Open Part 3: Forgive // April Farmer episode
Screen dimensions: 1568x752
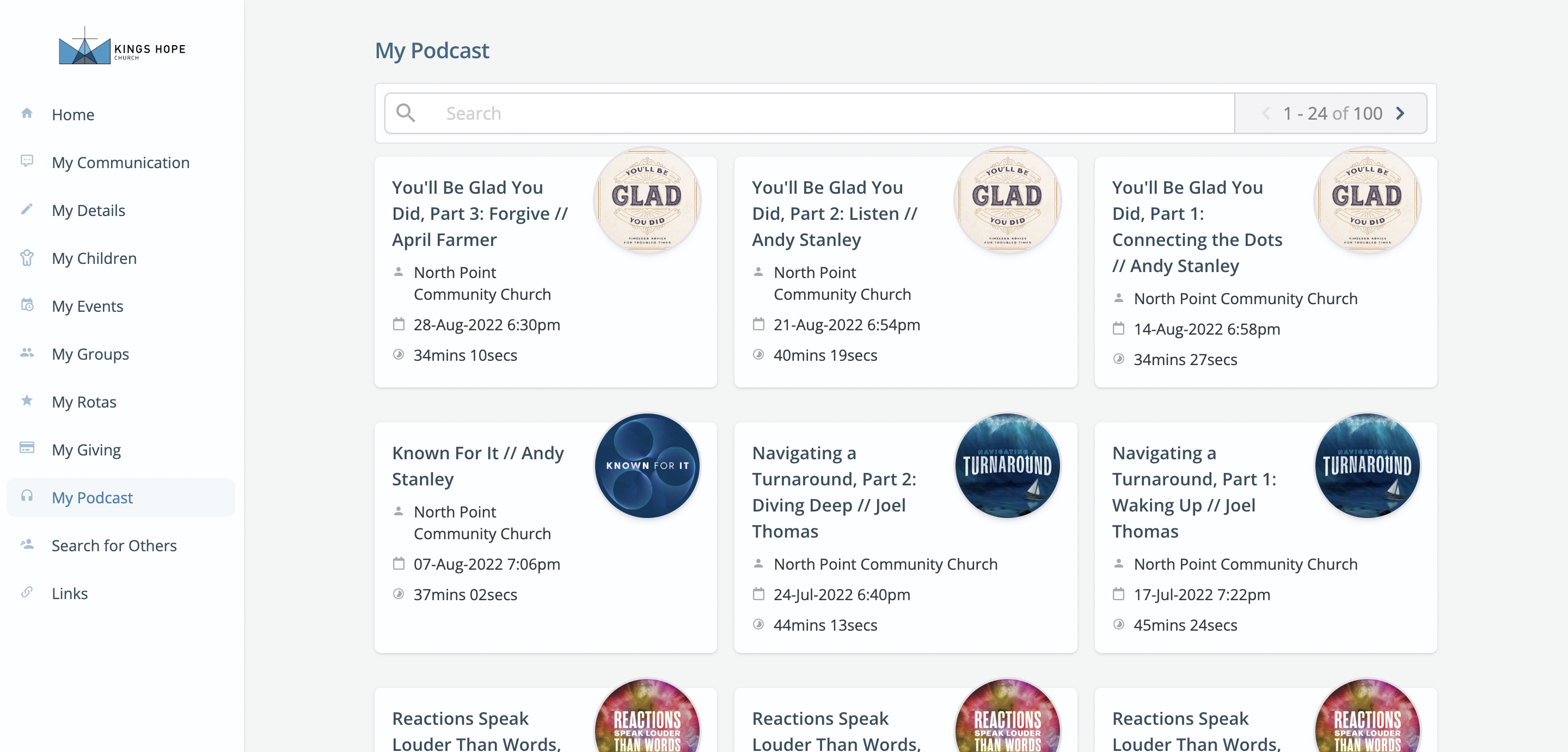pos(479,213)
